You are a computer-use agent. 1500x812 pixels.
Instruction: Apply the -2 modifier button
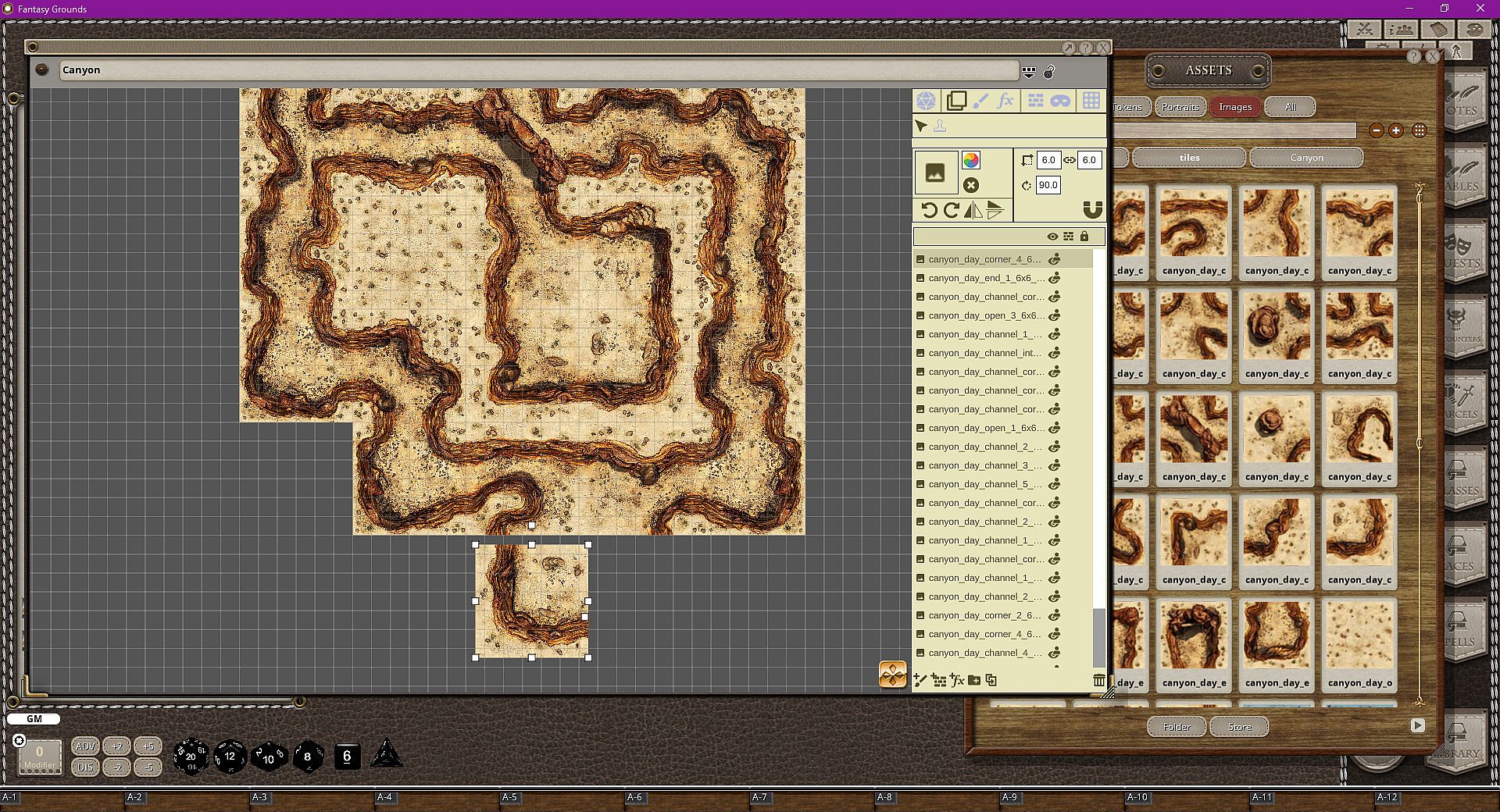116,767
